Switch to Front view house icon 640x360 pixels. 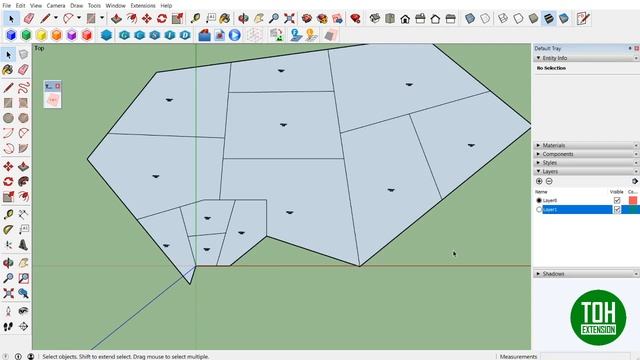[x=405, y=18]
